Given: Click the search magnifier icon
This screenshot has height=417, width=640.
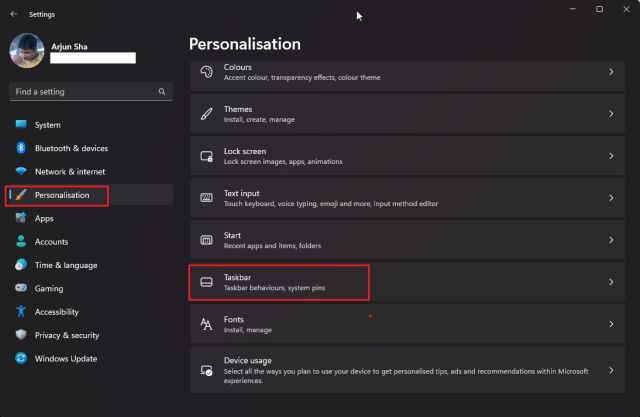Looking at the screenshot, I should (162, 91).
